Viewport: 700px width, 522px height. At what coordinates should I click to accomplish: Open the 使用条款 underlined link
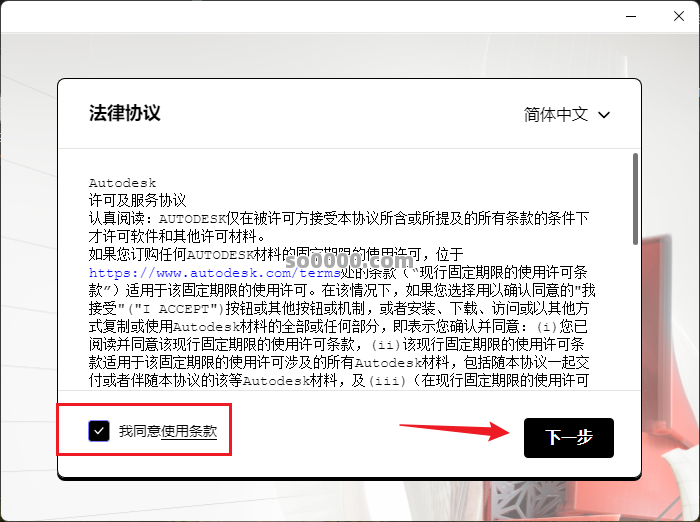click(x=189, y=432)
